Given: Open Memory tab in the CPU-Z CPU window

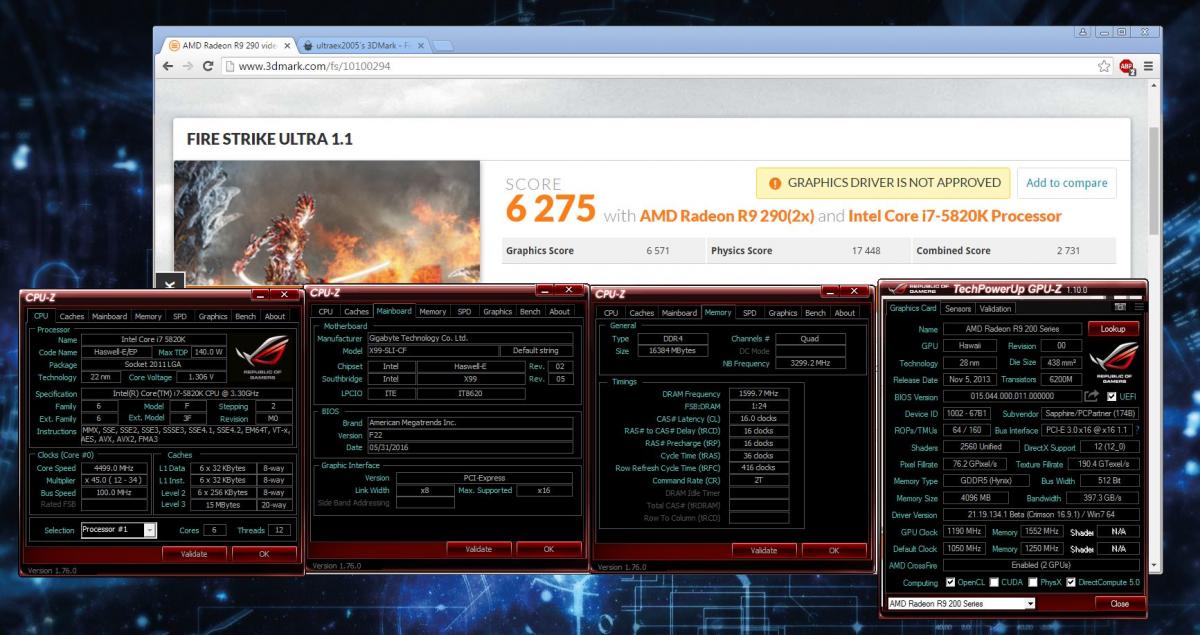Looking at the screenshot, I should tap(148, 316).
